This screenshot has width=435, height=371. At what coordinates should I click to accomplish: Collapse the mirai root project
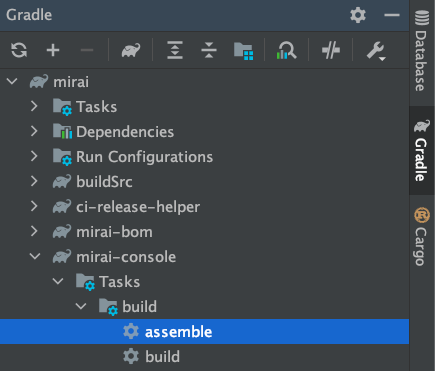pyautogui.click(x=12, y=81)
